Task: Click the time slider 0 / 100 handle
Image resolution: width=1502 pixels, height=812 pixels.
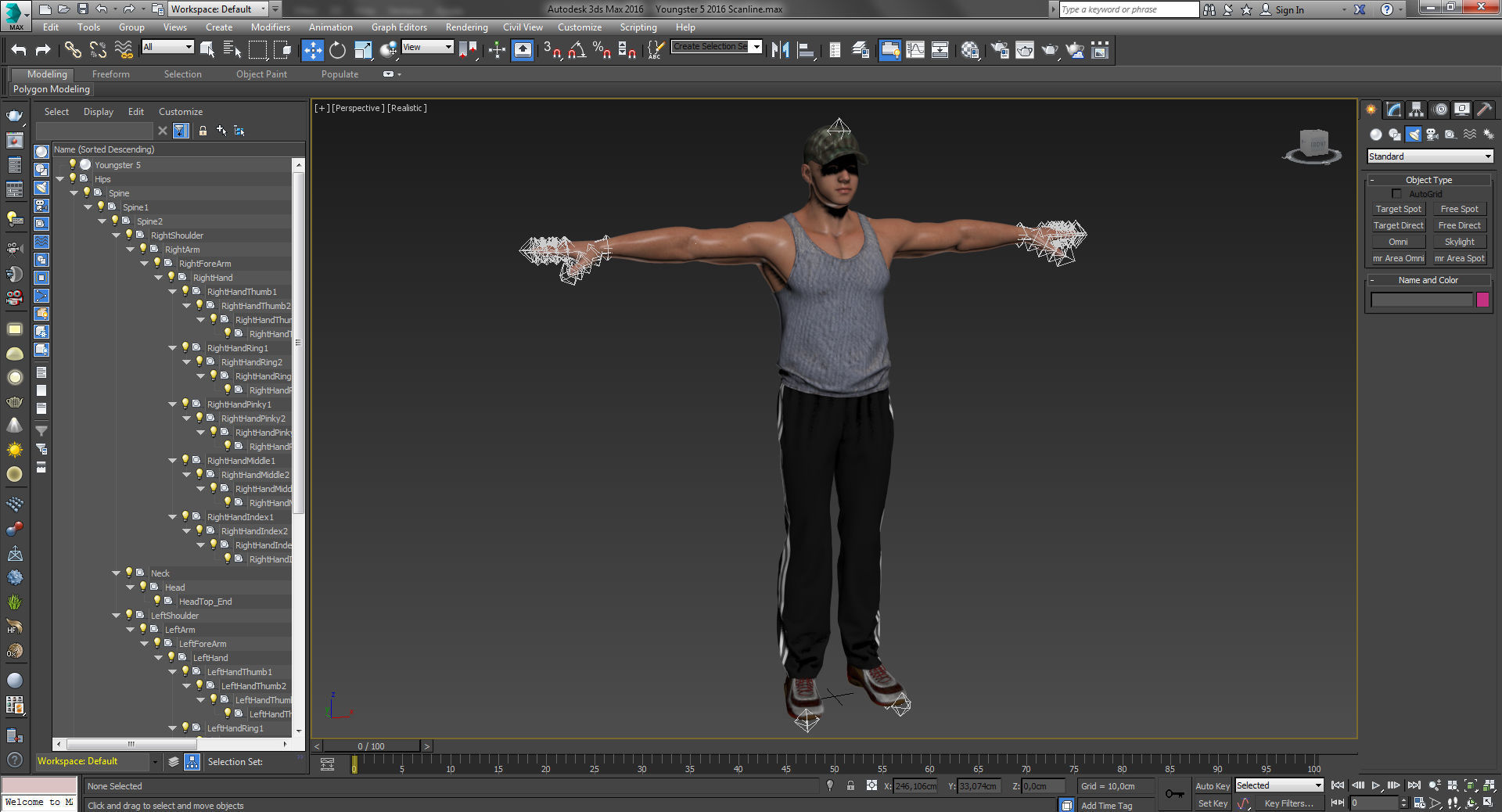Action: (x=372, y=746)
